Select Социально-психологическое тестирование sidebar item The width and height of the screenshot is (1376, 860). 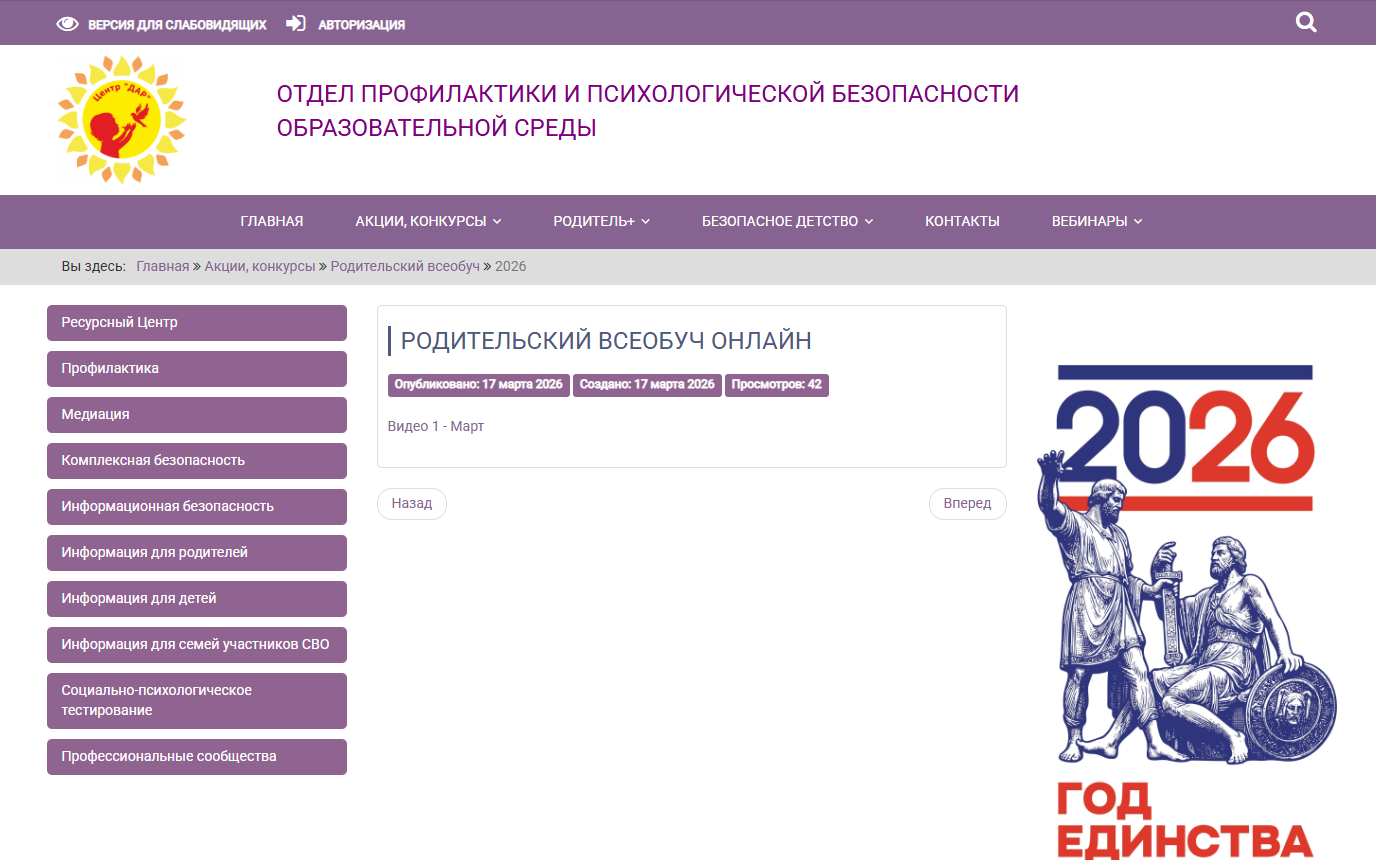coord(197,700)
